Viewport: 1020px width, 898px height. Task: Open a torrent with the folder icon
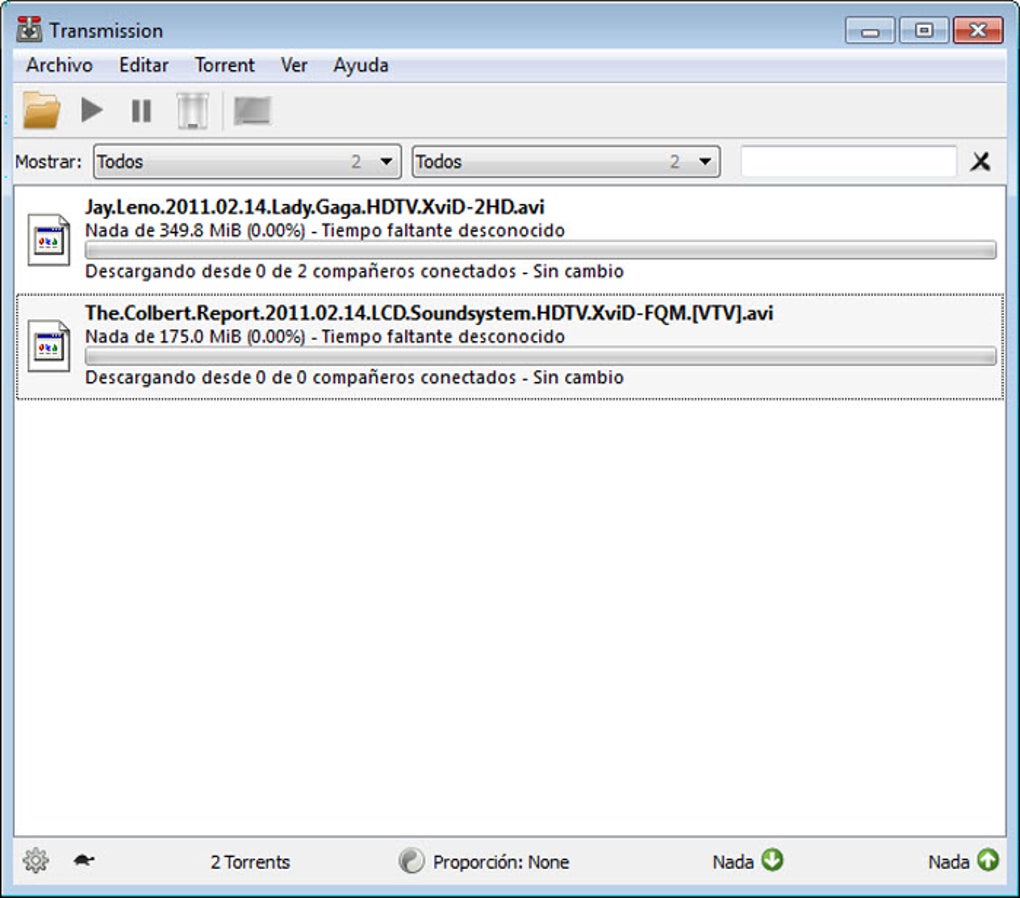(41, 110)
